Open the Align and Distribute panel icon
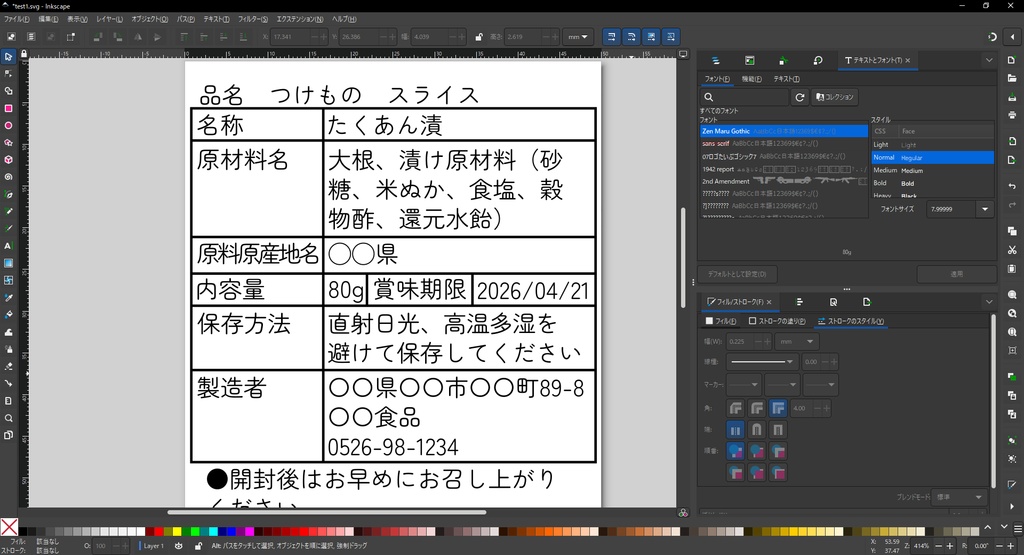This screenshot has height=555, width=1024. (x=799, y=302)
